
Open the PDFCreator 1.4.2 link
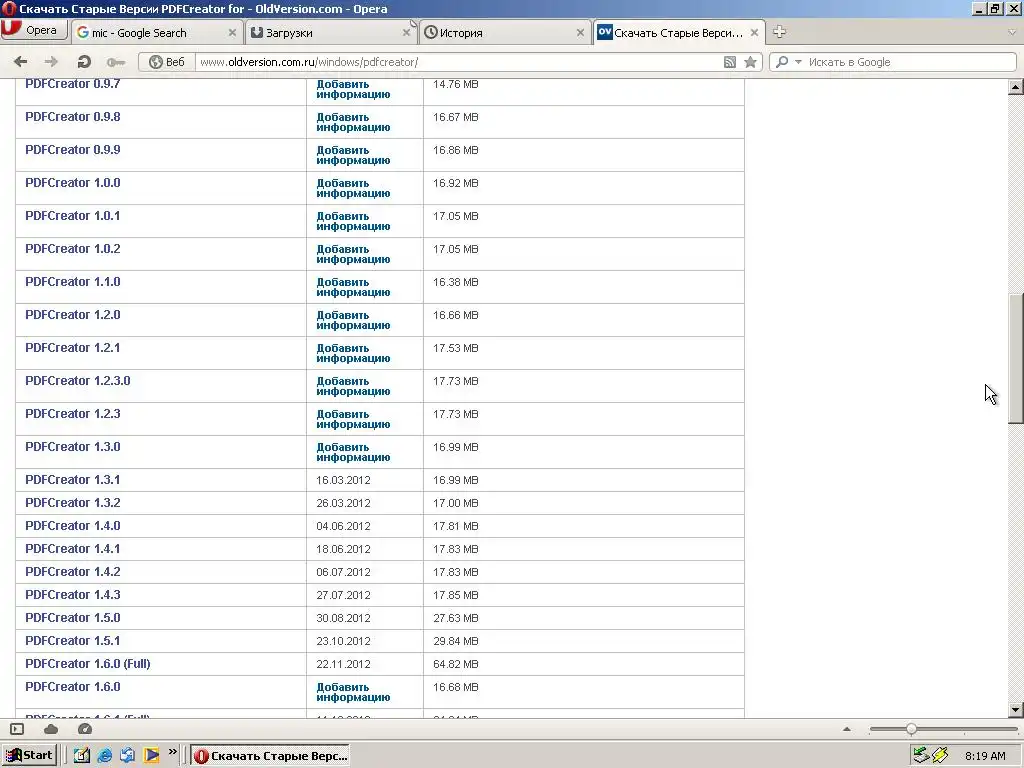(72, 572)
